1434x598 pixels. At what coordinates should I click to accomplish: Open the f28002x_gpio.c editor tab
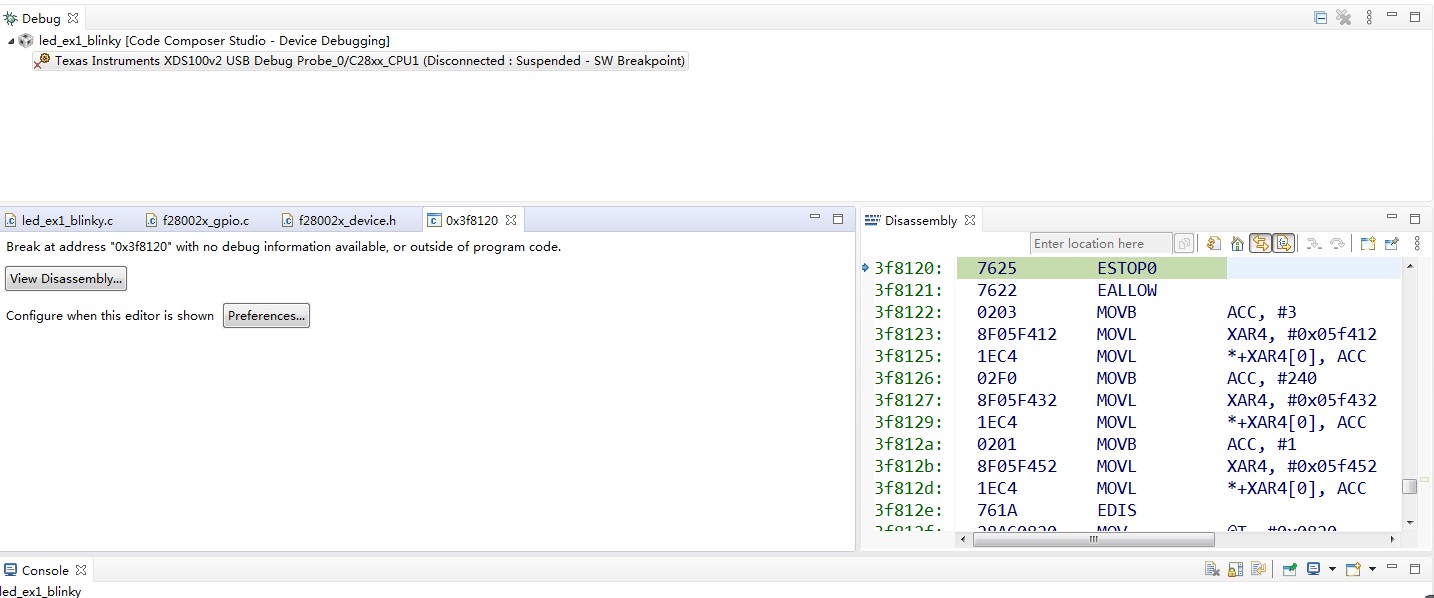(204, 220)
